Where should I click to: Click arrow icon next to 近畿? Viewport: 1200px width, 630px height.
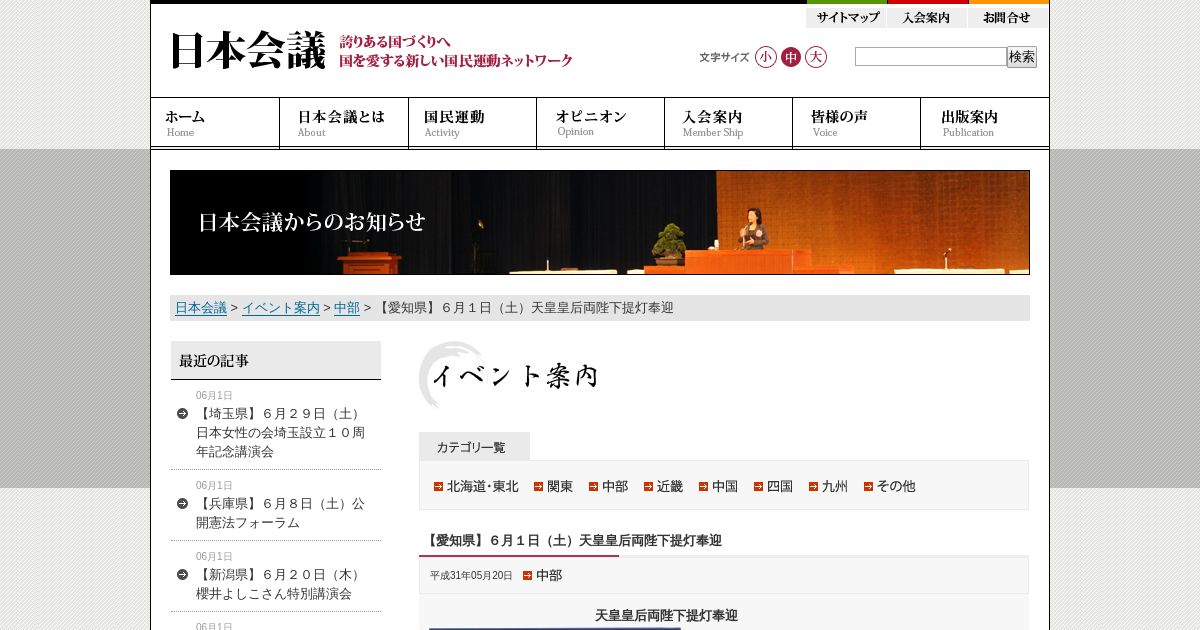tap(648, 486)
